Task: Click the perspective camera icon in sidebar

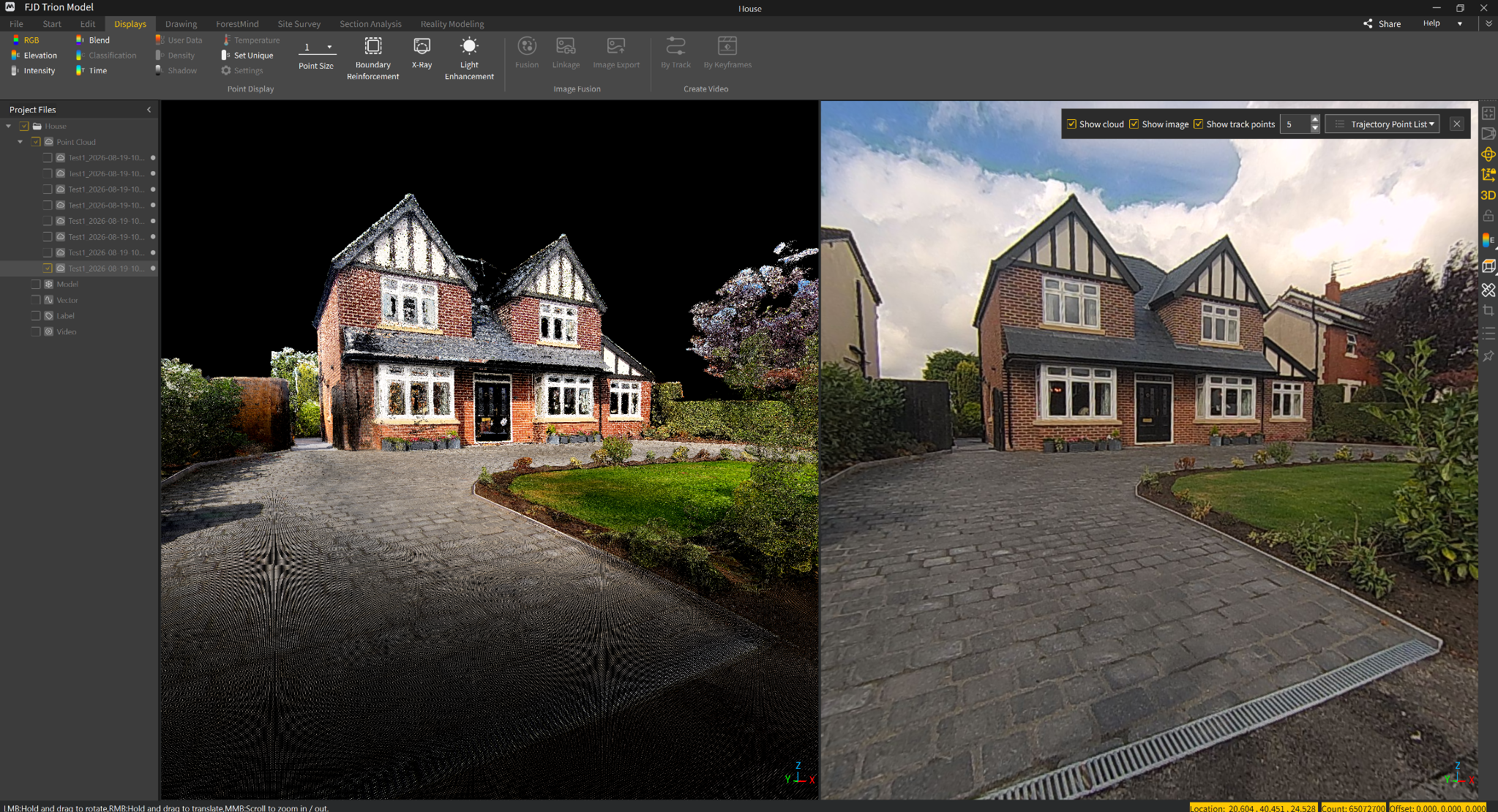Action: tap(1488, 134)
